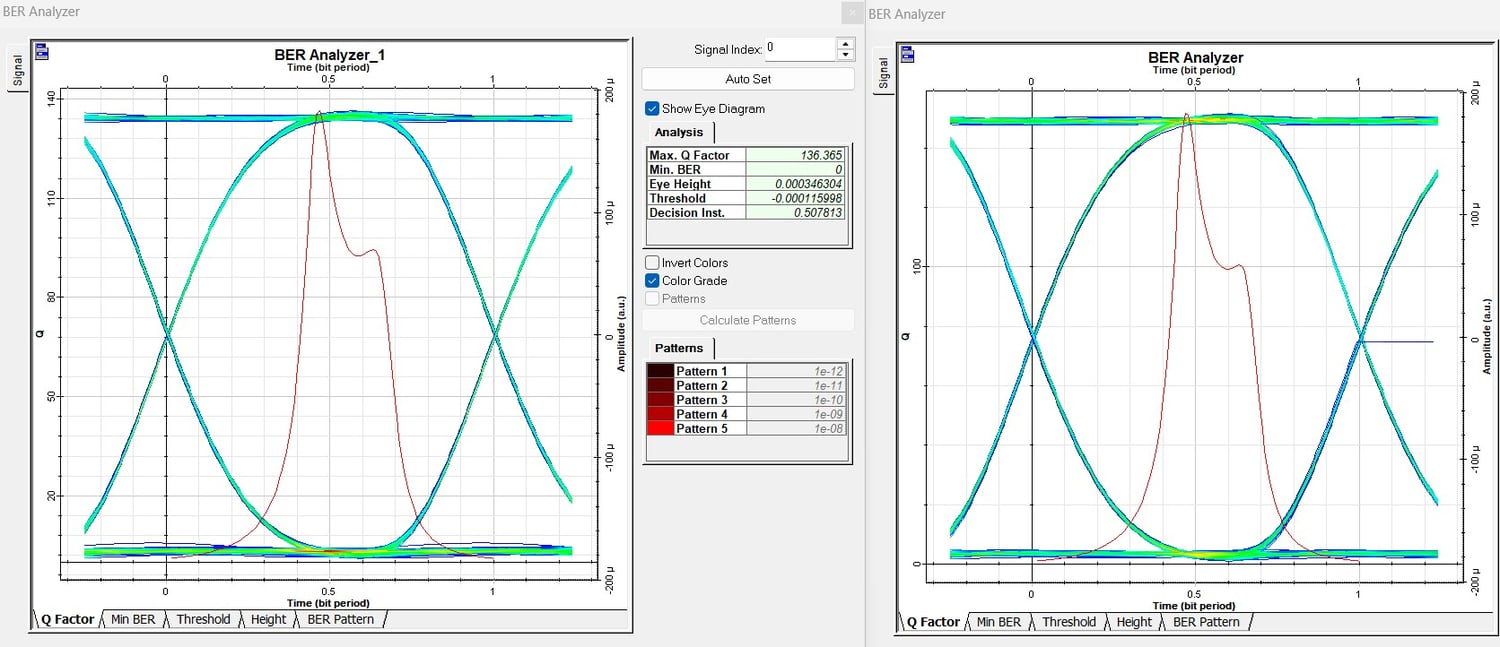Screen dimensions: 1500x647
Task: Open the Patterns tab header
Action: click(x=679, y=348)
